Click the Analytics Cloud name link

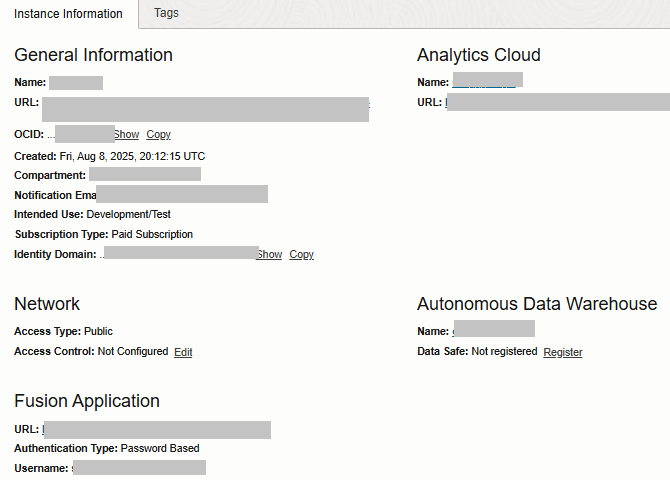coord(487,81)
